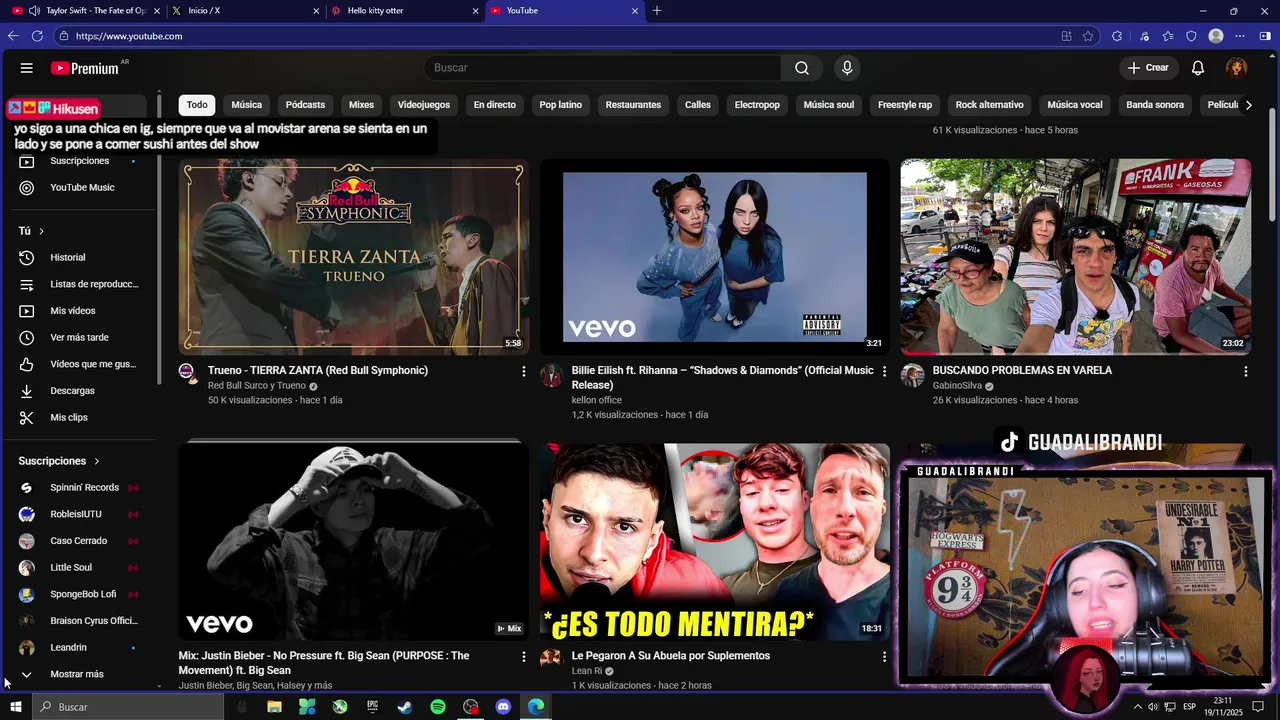Open the browser settings ellipsis menu
This screenshot has height=720, width=1280.
(1240, 36)
